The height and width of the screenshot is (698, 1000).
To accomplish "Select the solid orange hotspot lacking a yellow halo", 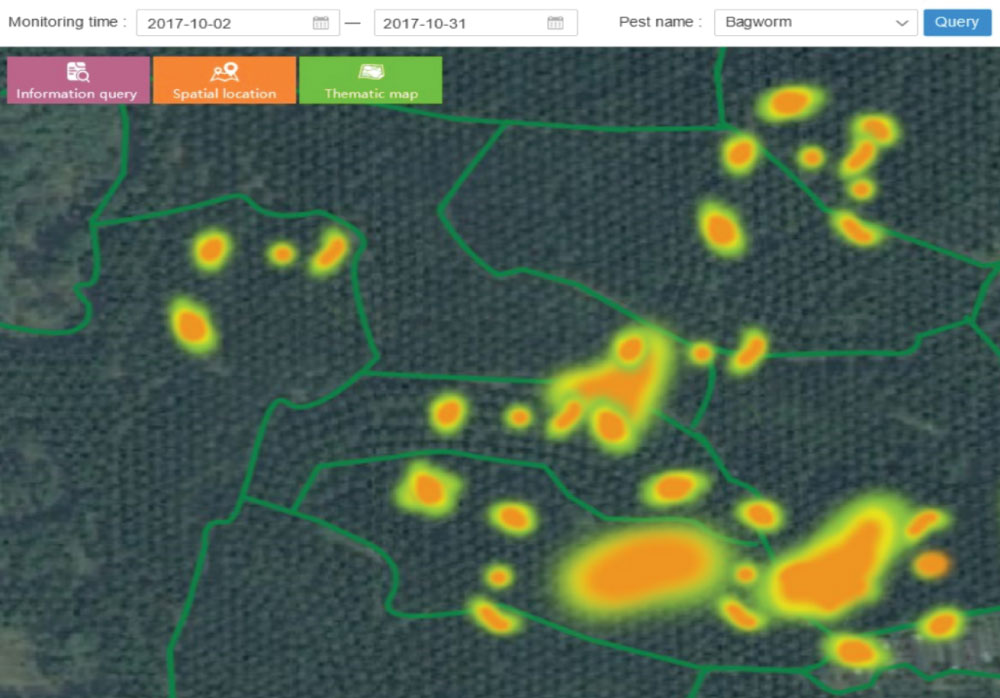I will [931, 564].
